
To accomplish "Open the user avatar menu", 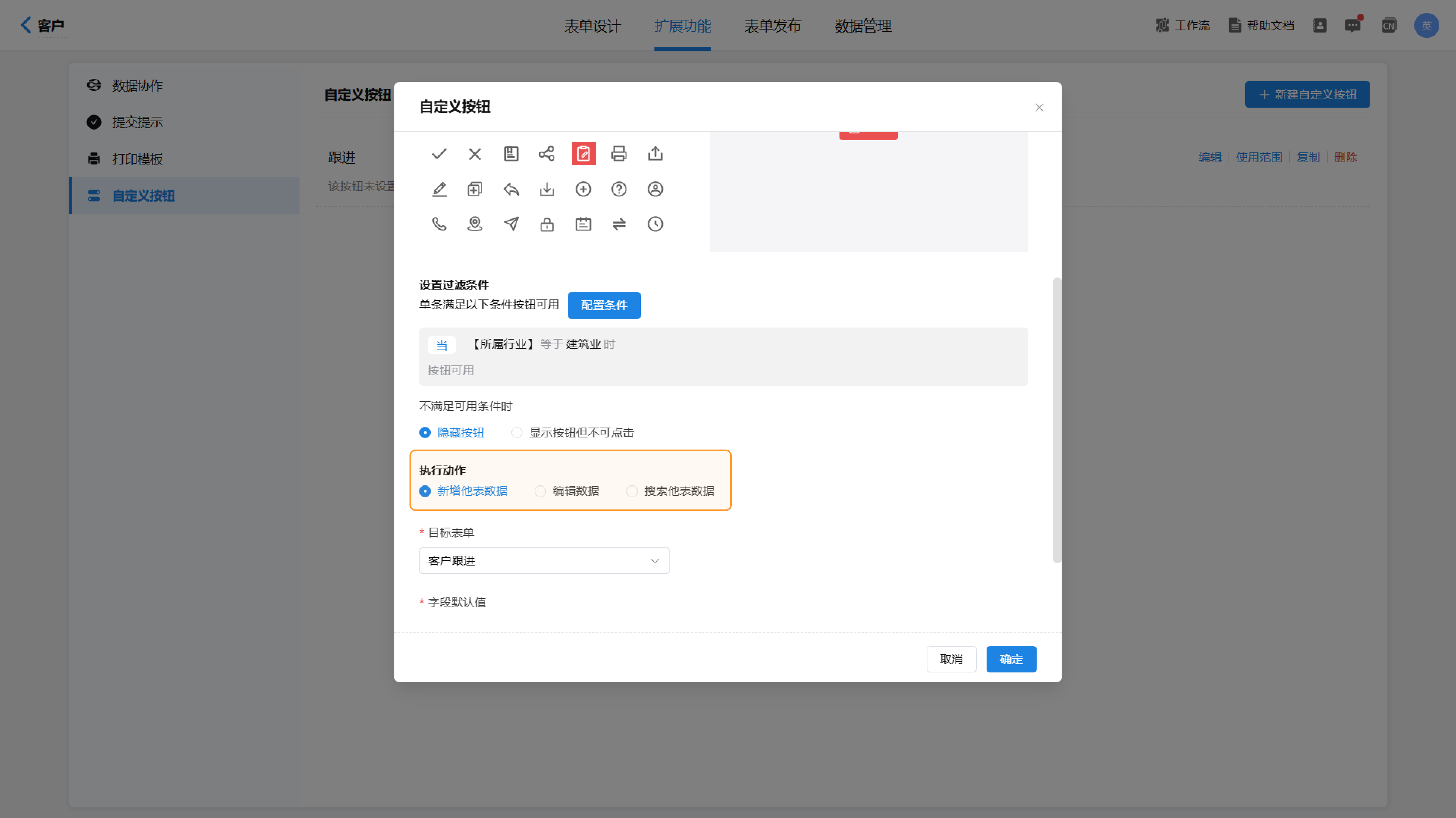I will pyautogui.click(x=1426, y=25).
